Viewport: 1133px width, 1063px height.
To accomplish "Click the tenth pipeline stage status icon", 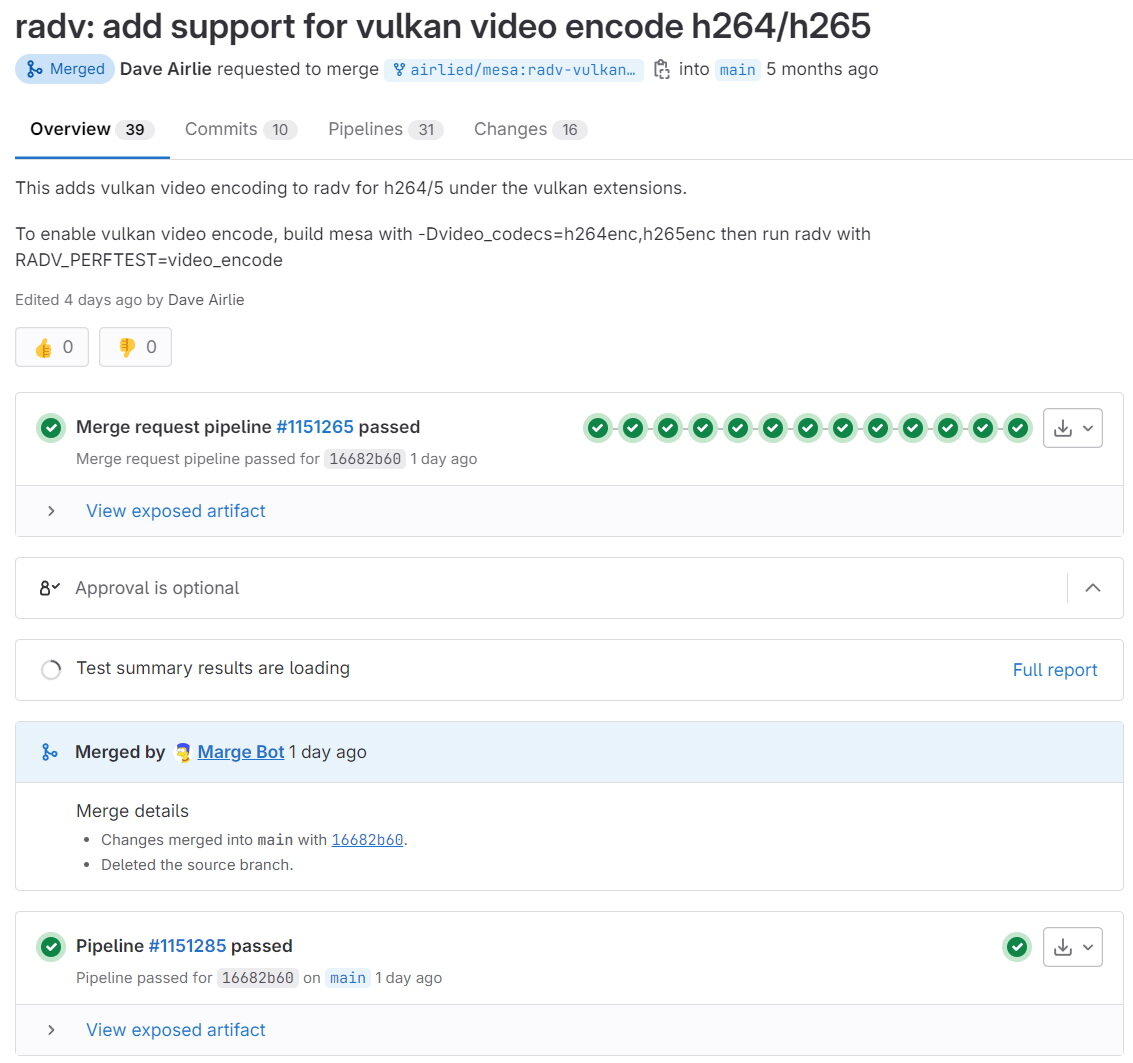I will [913, 429].
